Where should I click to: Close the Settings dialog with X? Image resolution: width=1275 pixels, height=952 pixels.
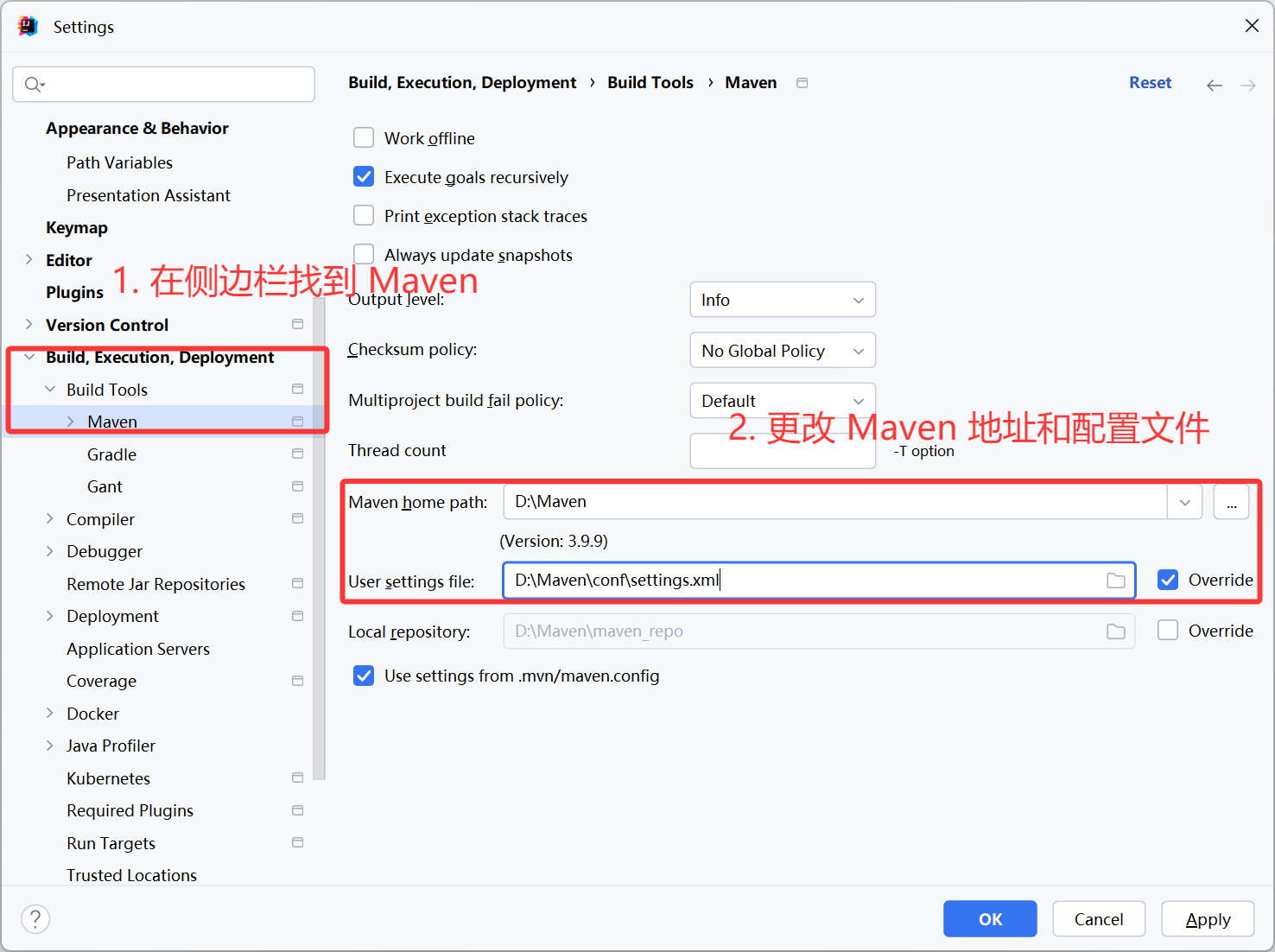tap(1252, 26)
